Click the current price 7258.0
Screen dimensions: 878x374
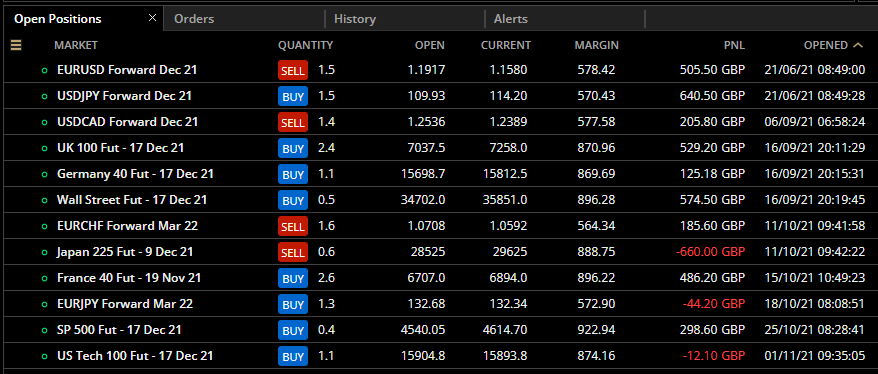coord(508,148)
